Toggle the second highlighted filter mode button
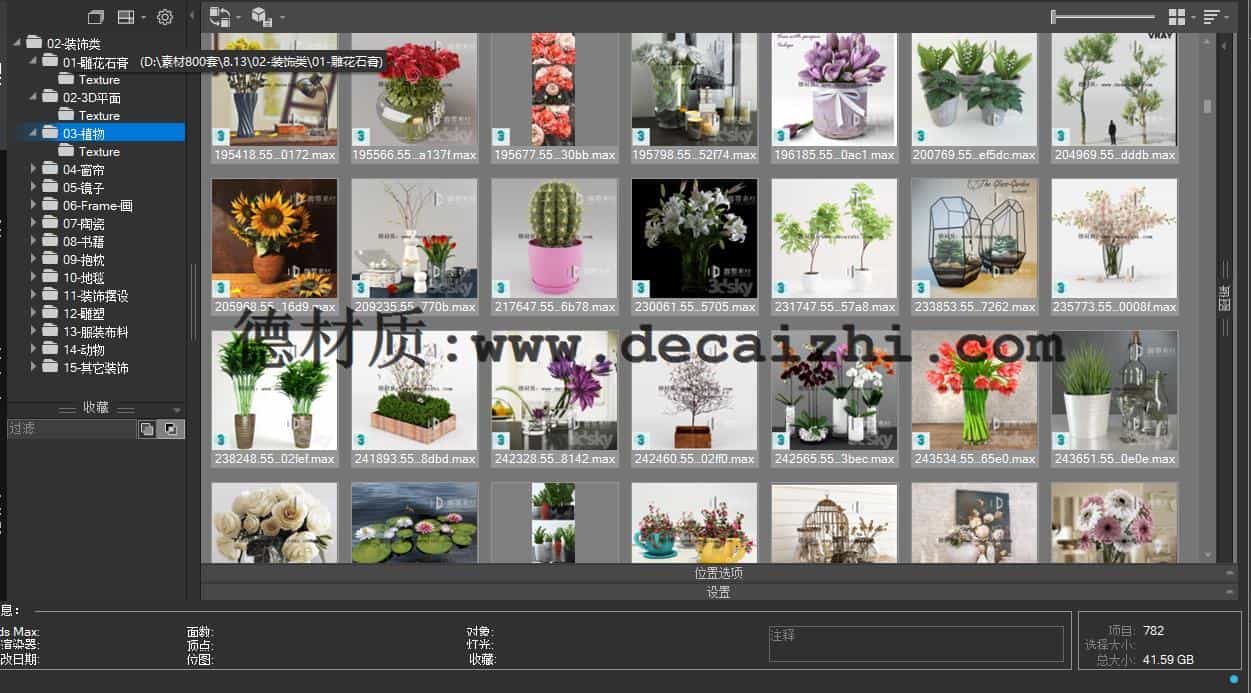 172,429
